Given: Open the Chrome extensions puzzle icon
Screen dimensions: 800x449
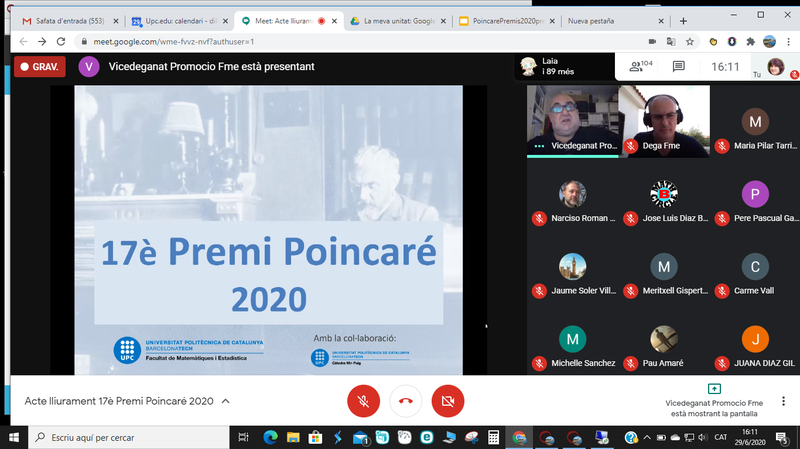Looking at the screenshot, I should point(750,41).
